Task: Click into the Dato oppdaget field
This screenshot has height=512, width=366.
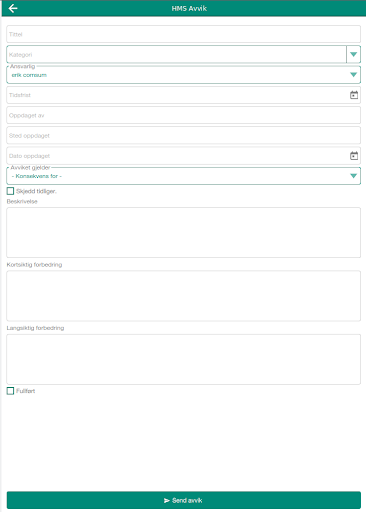Action: (183, 156)
